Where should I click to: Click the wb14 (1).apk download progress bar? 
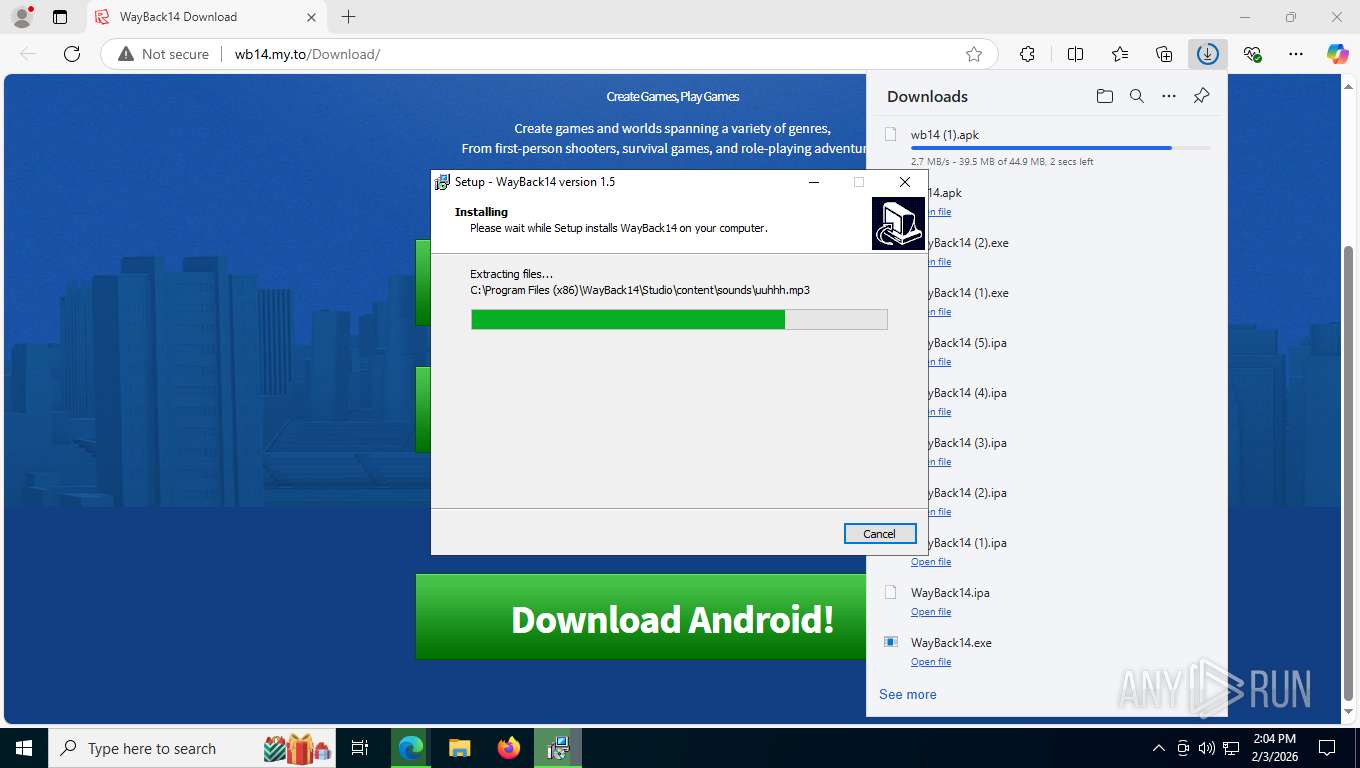point(1060,148)
